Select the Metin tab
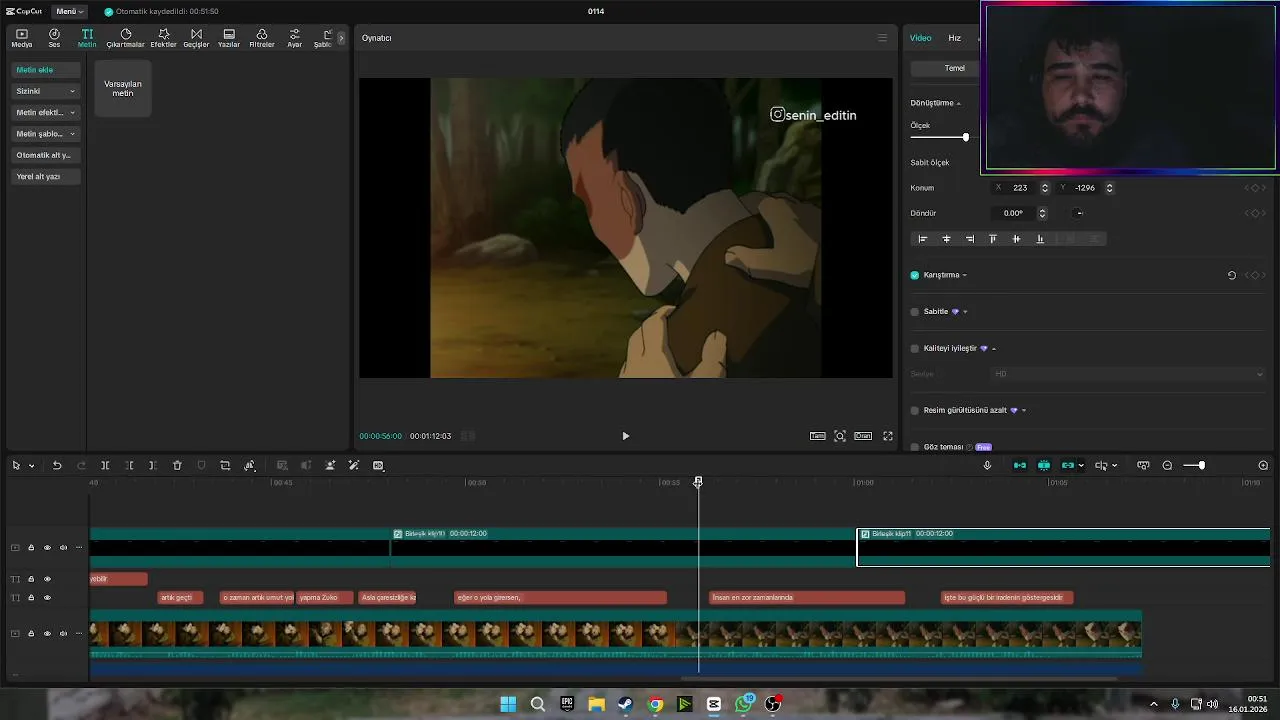This screenshot has height=720, width=1280. click(87, 38)
